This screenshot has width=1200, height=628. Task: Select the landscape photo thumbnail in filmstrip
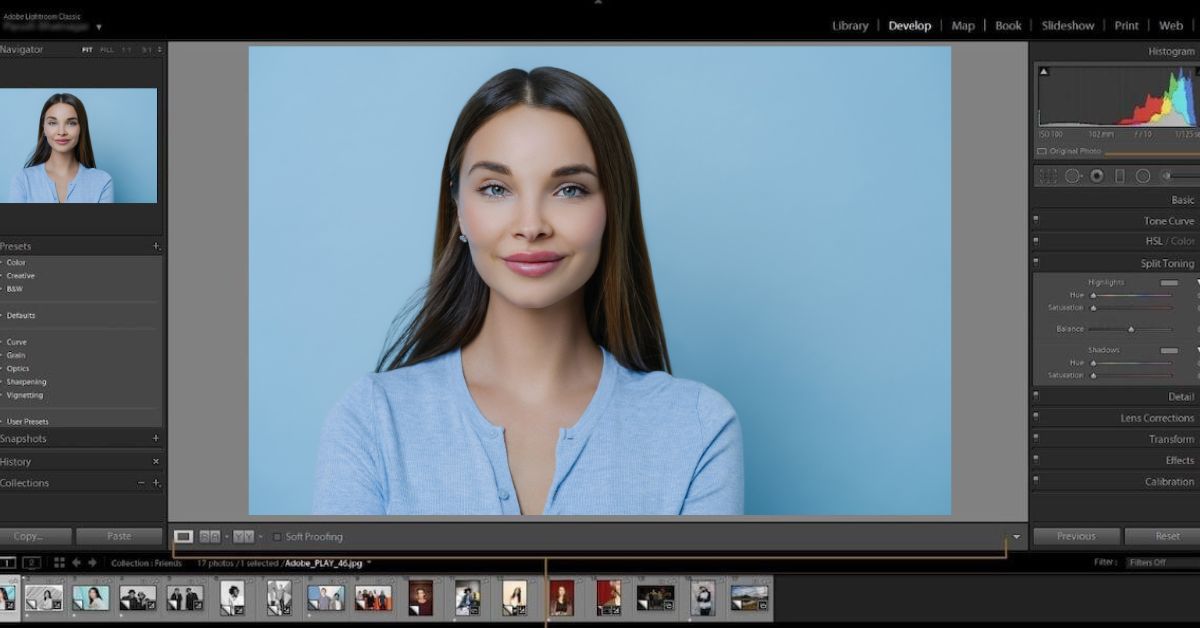(x=750, y=598)
